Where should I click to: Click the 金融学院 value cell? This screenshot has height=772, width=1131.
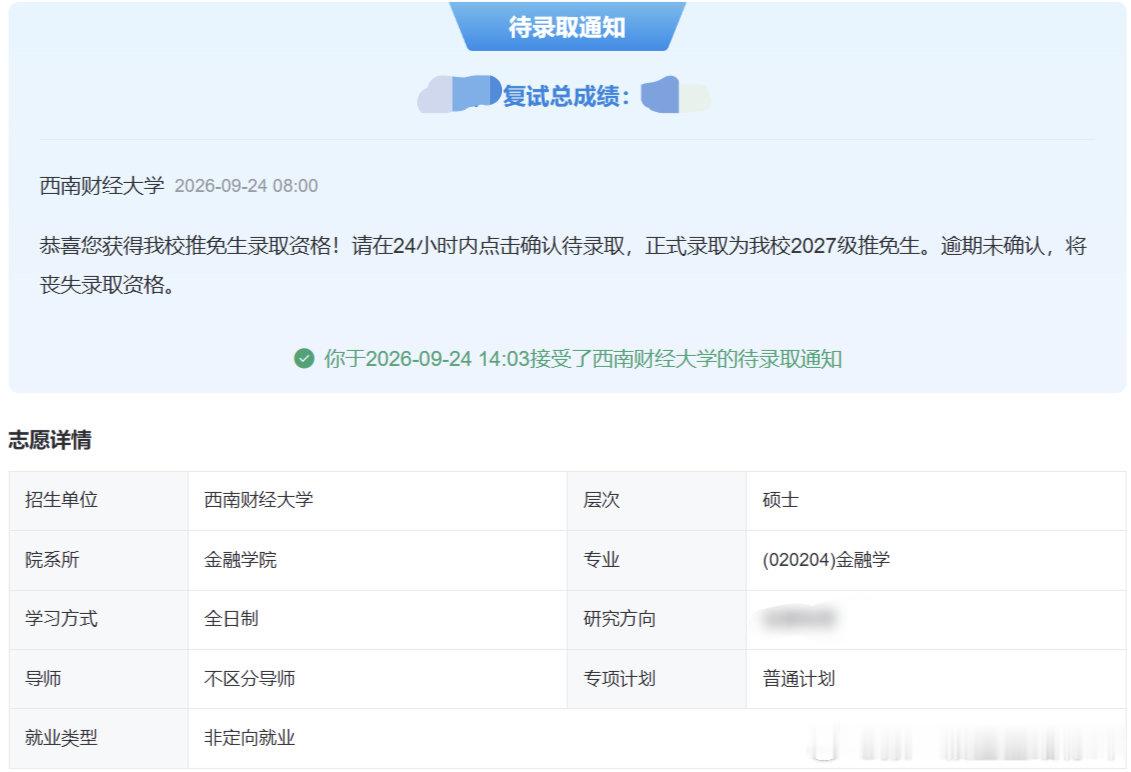click(x=378, y=561)
